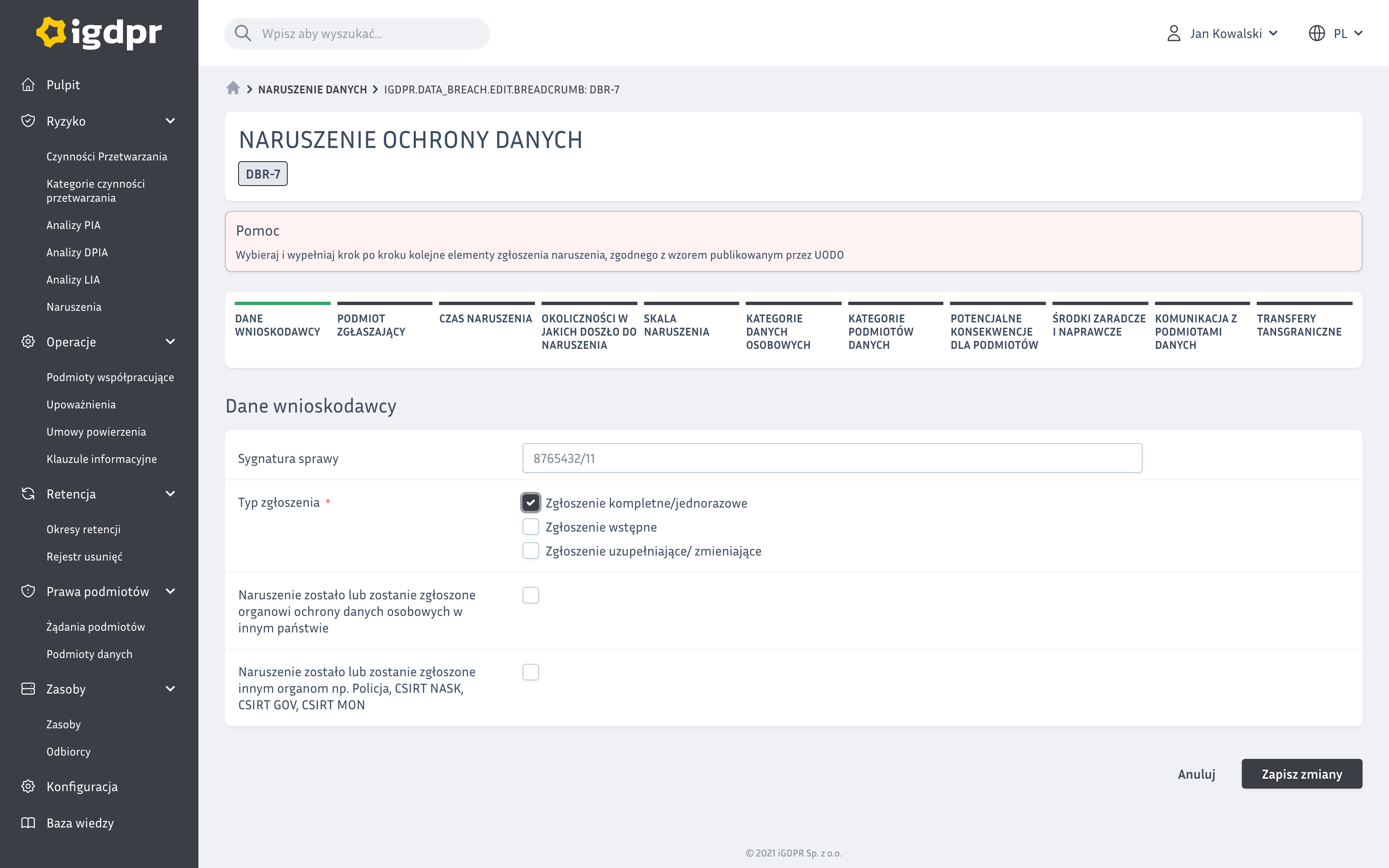Click the Zasoby icon in sidebar

pos(28,689)
